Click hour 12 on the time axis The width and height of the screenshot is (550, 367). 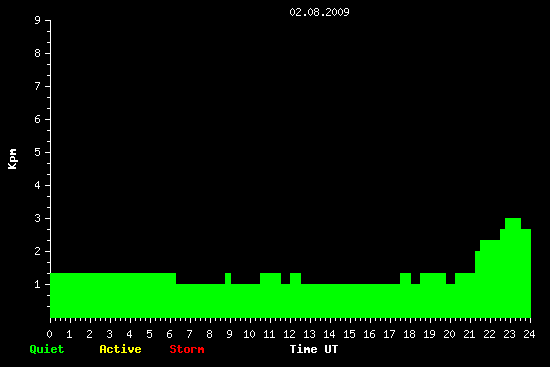tap(289, 334)
